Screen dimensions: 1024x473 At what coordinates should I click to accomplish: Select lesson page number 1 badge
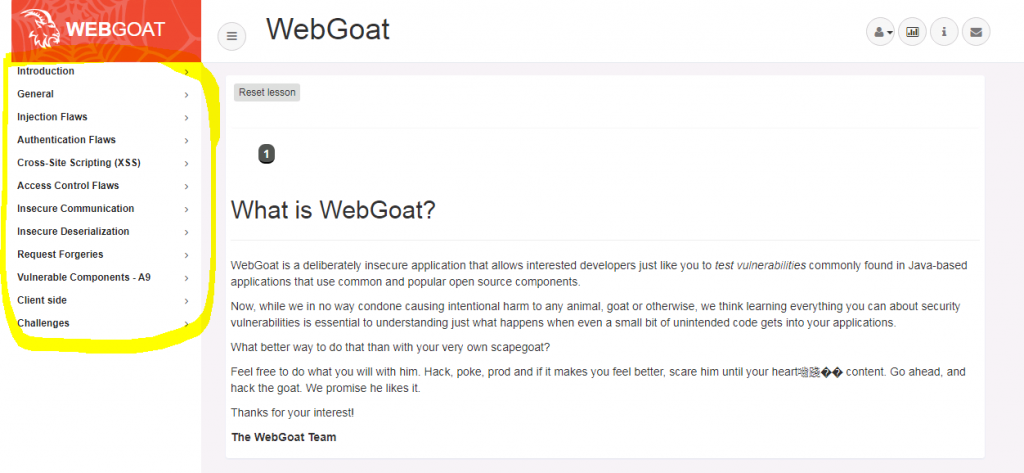coord(266,154)
